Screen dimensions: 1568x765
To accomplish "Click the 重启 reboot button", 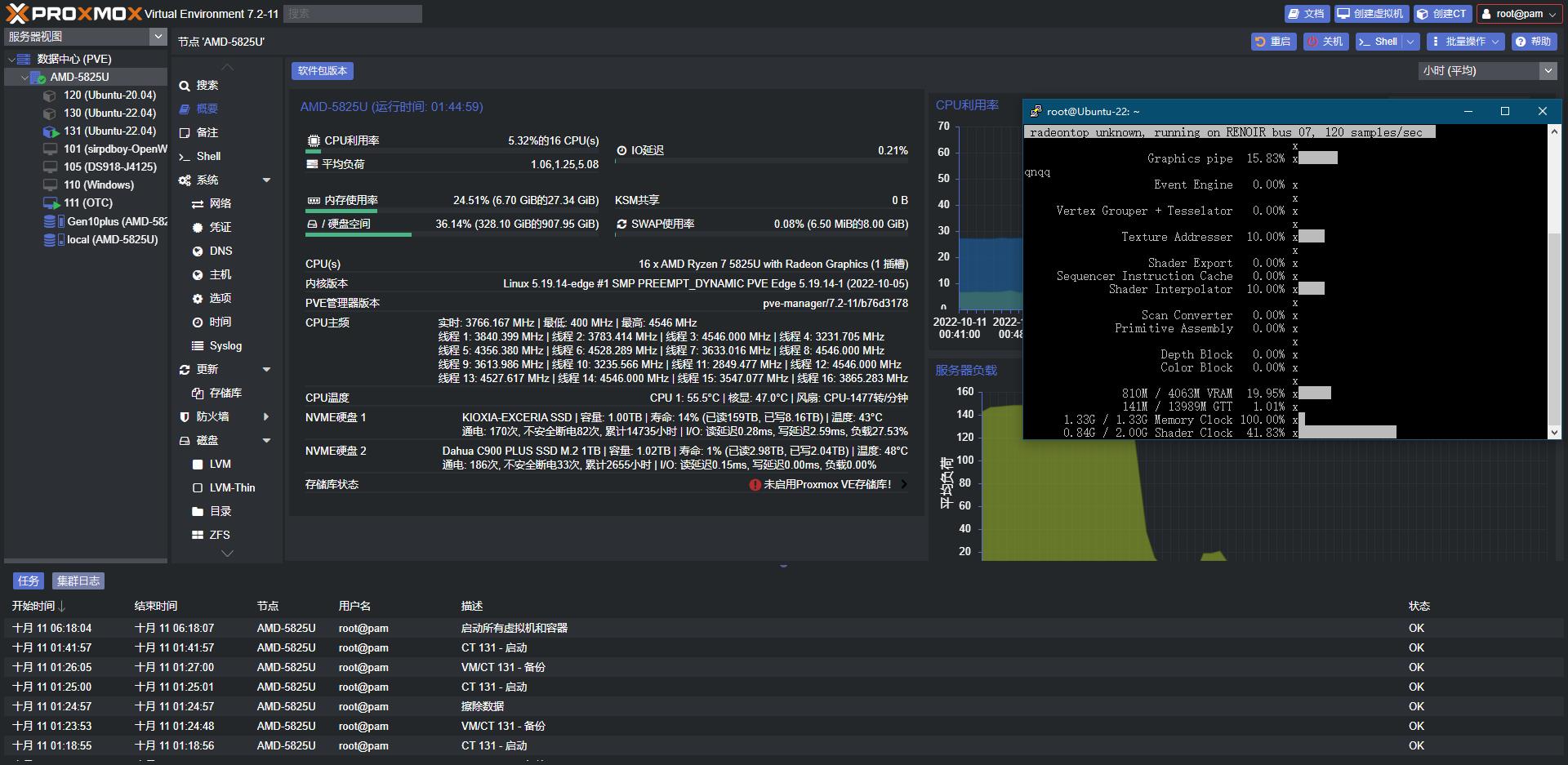I will point(1273,42).
